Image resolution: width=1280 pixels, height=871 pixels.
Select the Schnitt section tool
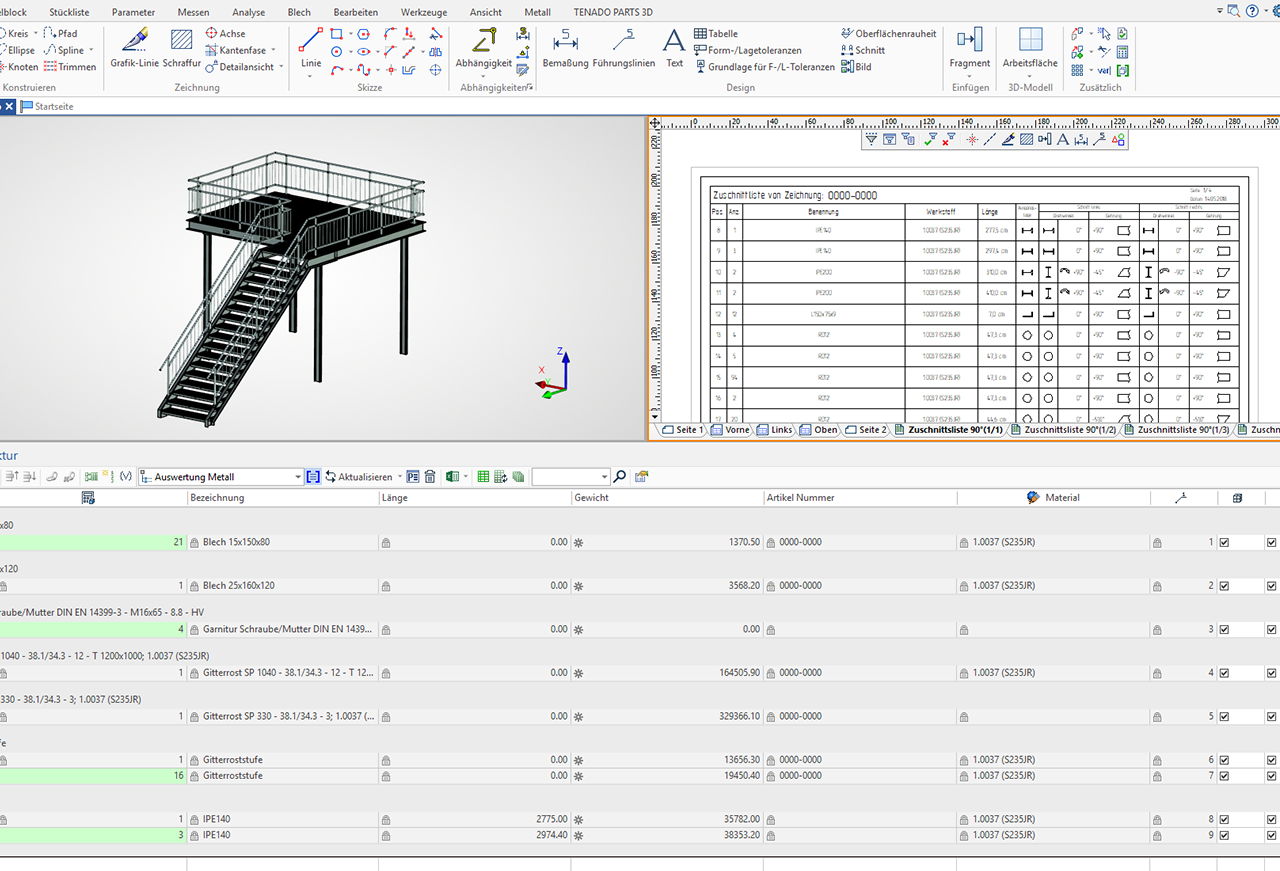point(863,50)
